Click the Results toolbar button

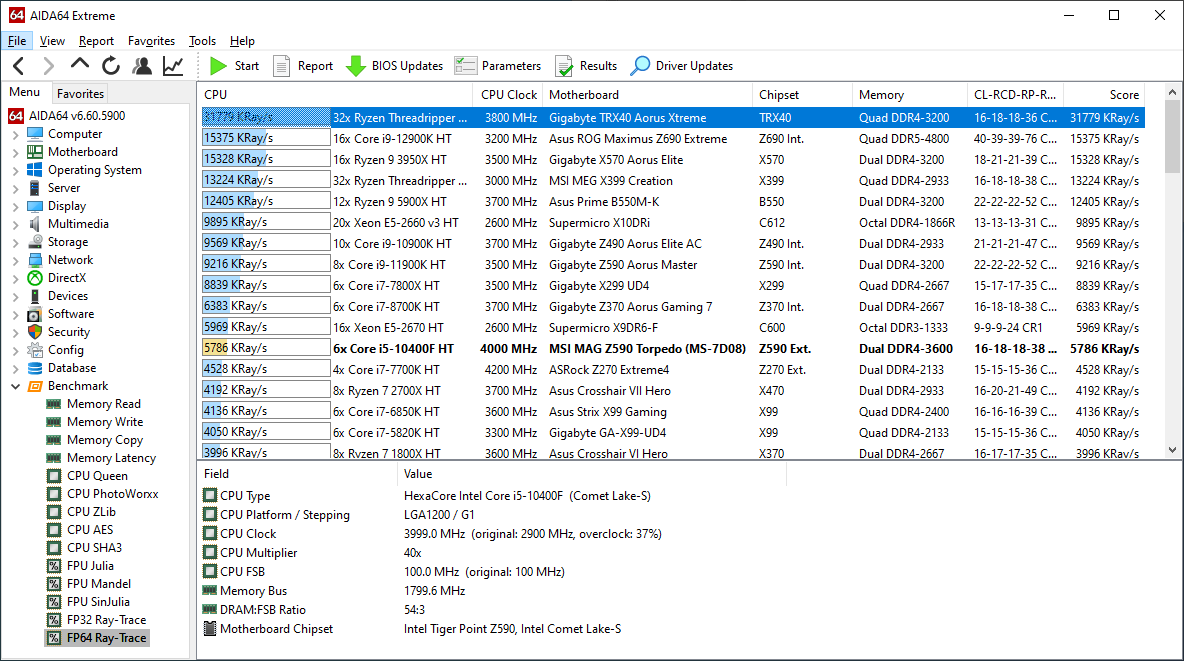point(586,66)
